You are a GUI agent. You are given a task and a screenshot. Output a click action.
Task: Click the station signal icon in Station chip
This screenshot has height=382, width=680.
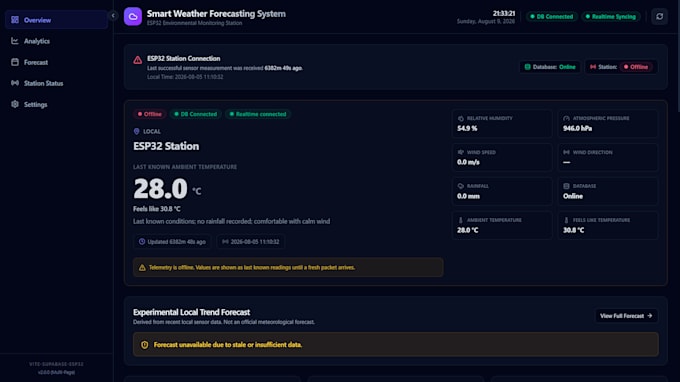pos(593,67)
